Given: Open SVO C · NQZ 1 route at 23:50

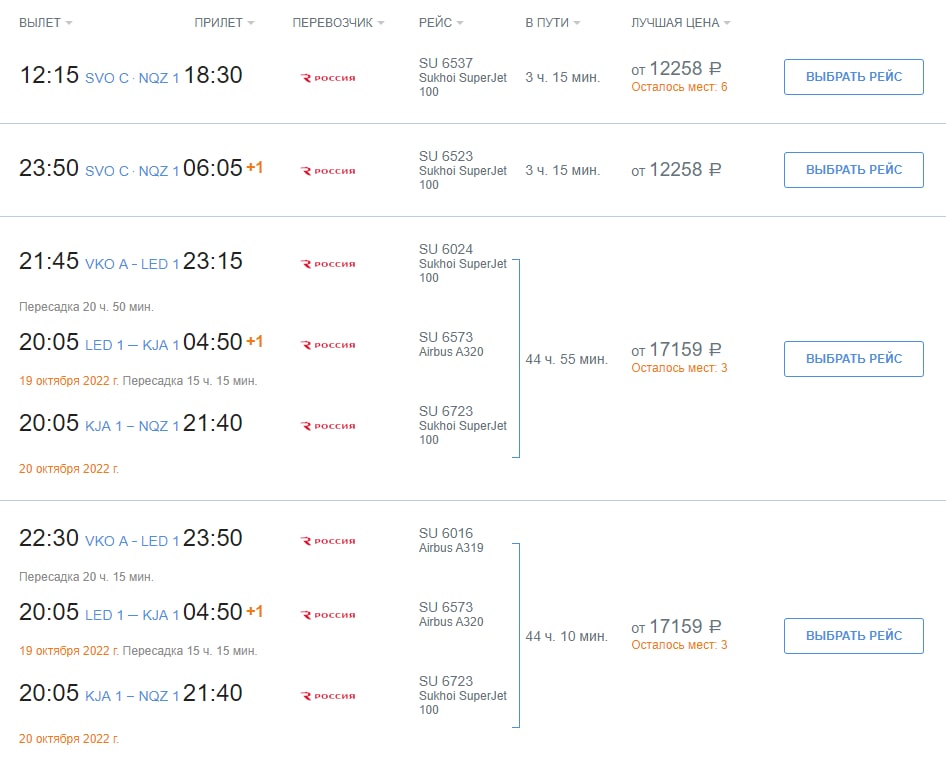Looking at the screenshot, I should 132,171.
